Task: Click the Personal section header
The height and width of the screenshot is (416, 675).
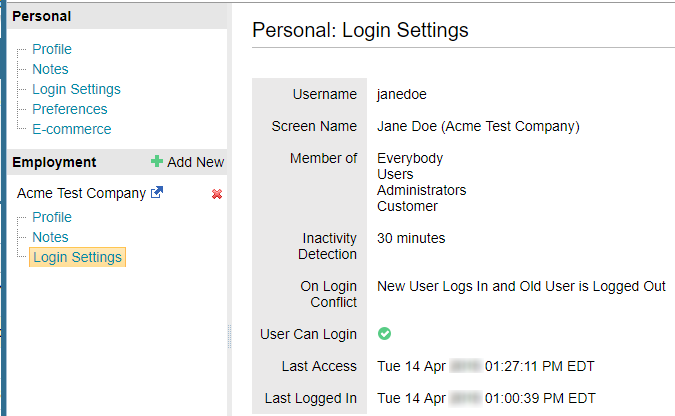Action: pos(41,17)
